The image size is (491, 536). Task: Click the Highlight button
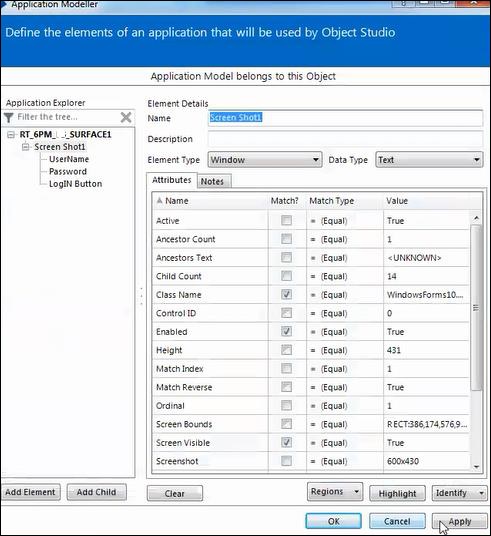tap(397, 493)
